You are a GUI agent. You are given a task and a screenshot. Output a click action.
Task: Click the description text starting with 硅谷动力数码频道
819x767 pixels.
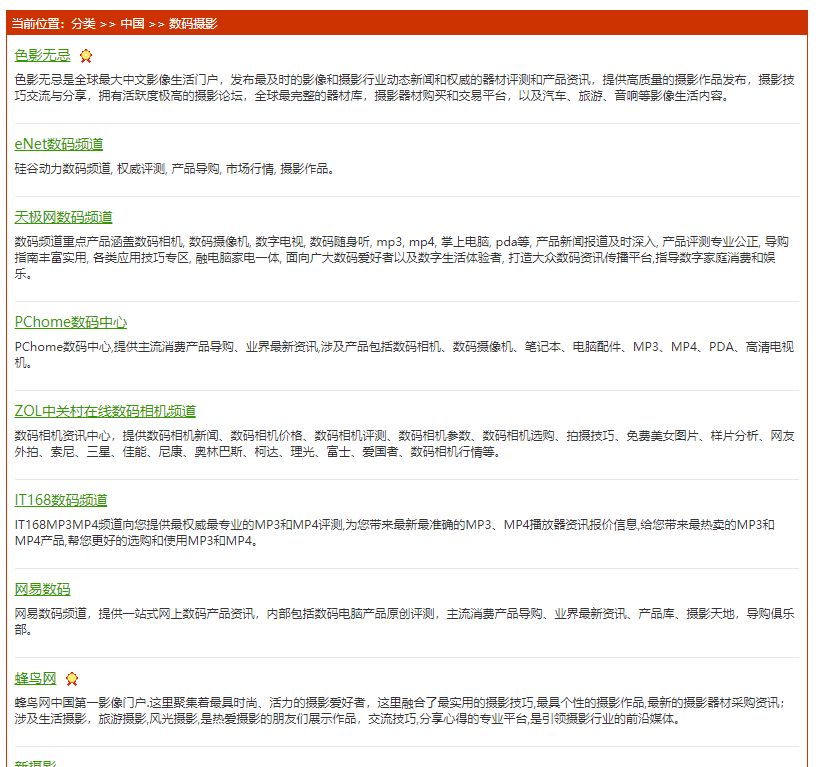[x=174, y=169]
